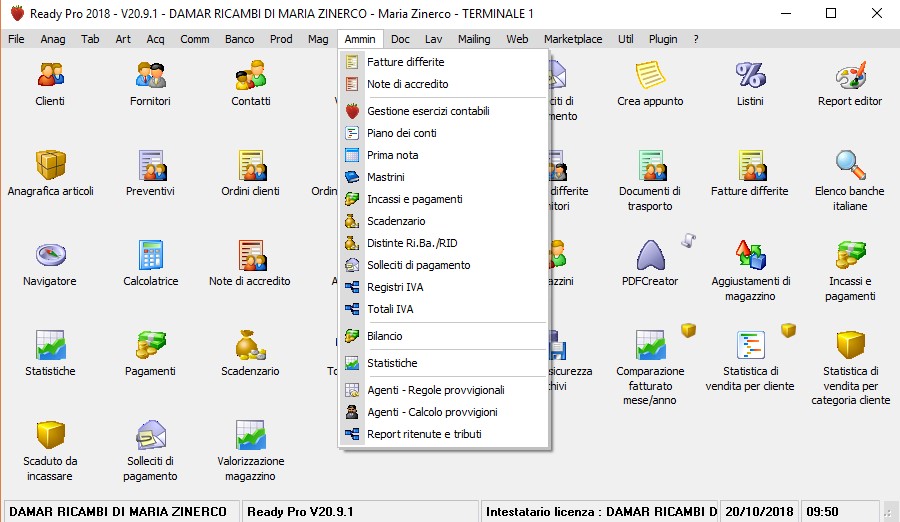Open Fatture differite desktop icon

click(x=750, y=165)
